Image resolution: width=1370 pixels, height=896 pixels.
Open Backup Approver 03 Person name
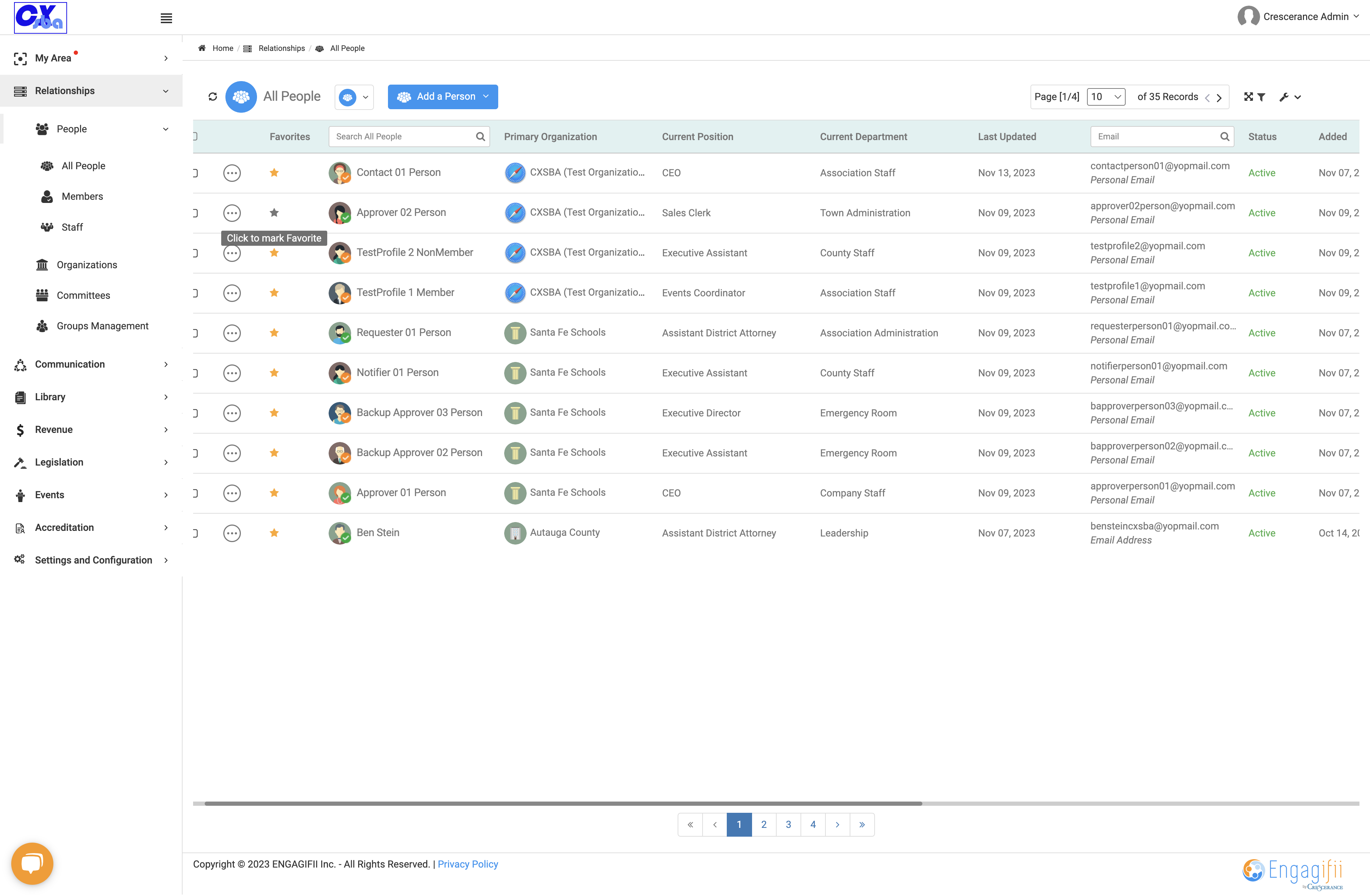pyautogui.click(x=419, y=413)
